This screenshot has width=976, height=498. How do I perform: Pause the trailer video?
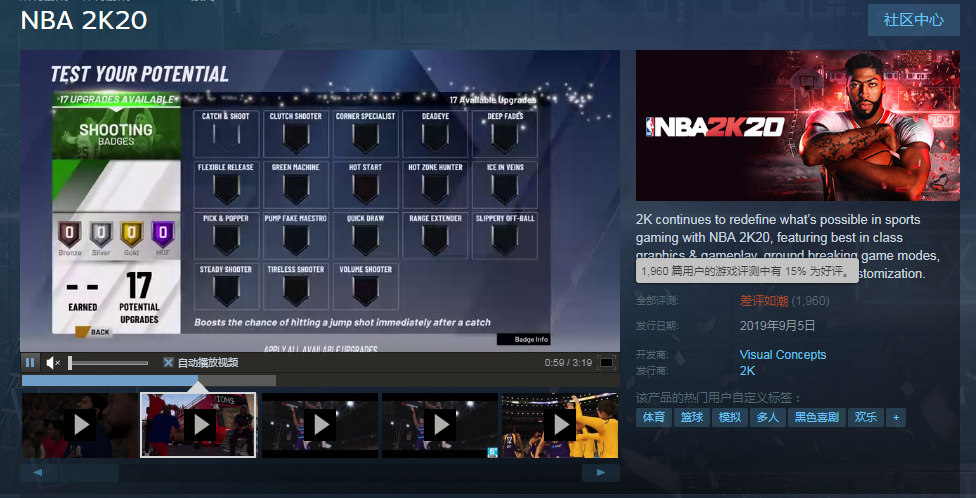tap(30, 362)
